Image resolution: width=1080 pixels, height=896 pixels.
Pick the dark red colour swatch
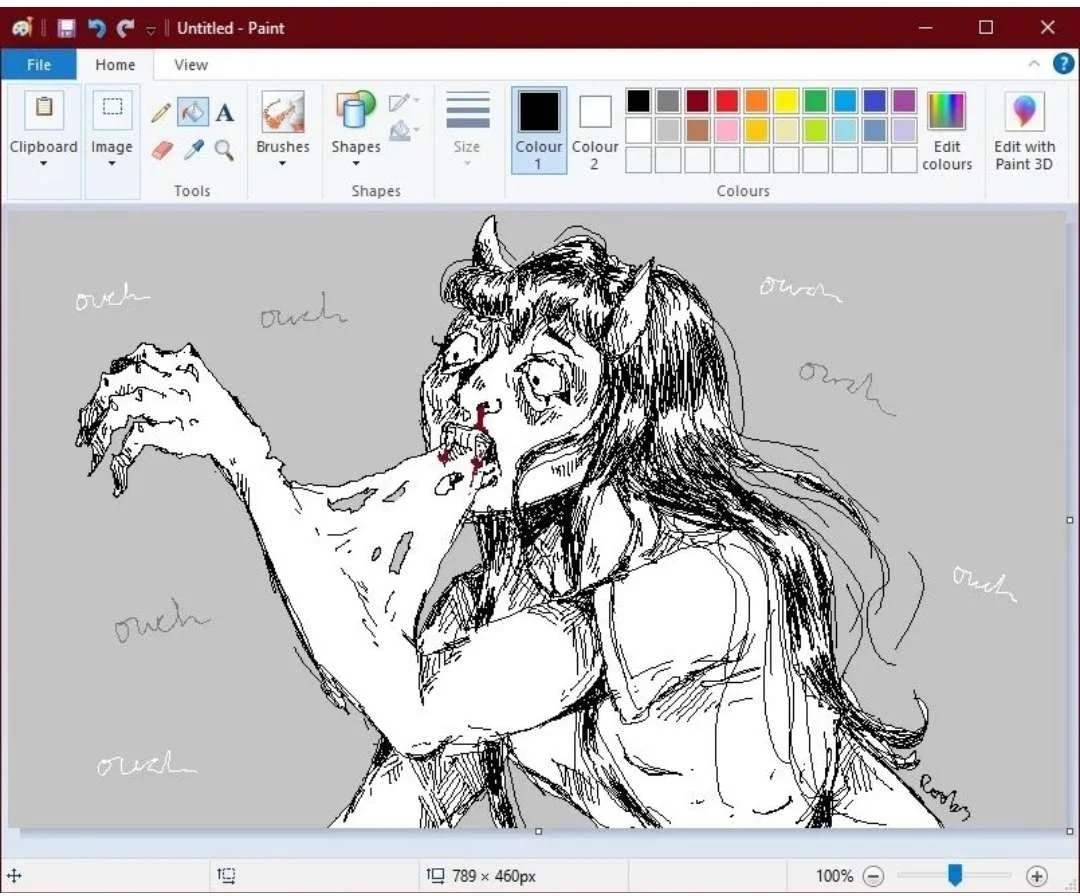pos(697,101)
